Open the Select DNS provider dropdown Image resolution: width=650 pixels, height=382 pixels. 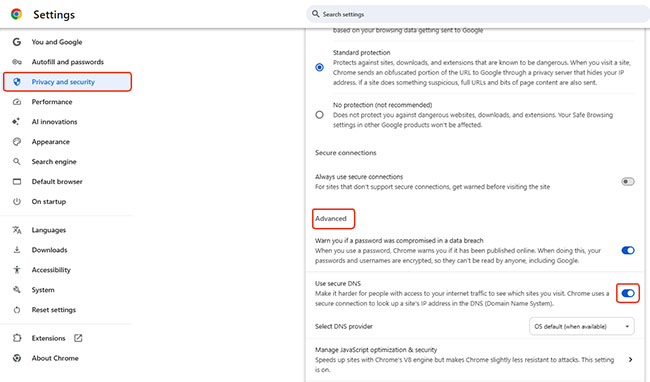582,326
